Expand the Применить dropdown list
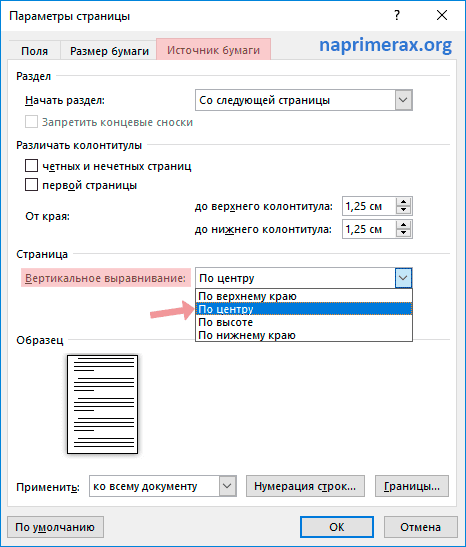The width and height of the screenshot is (466, 547). coord(227,486)
